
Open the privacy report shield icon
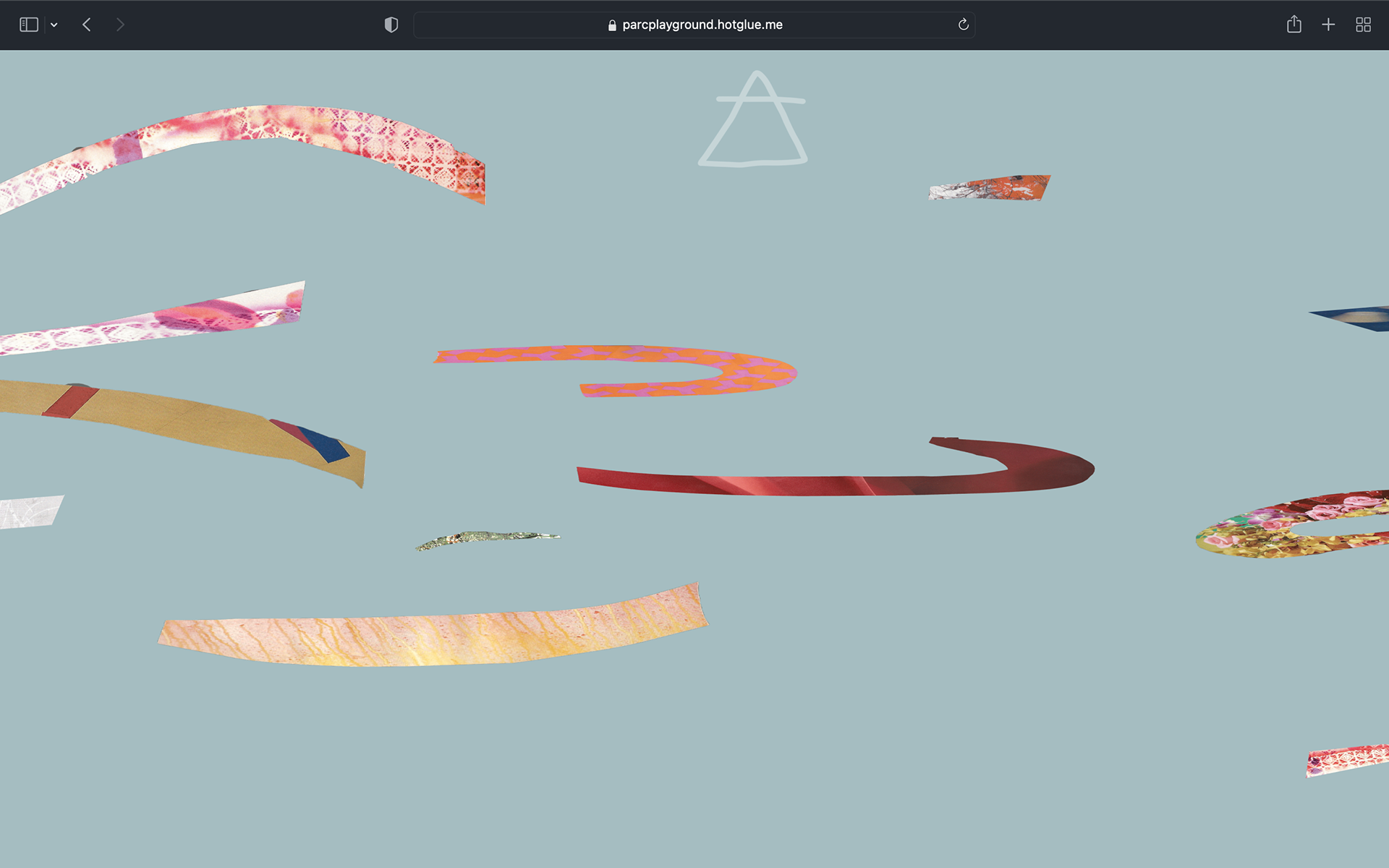pyautogui.click(x=391, y=25)
